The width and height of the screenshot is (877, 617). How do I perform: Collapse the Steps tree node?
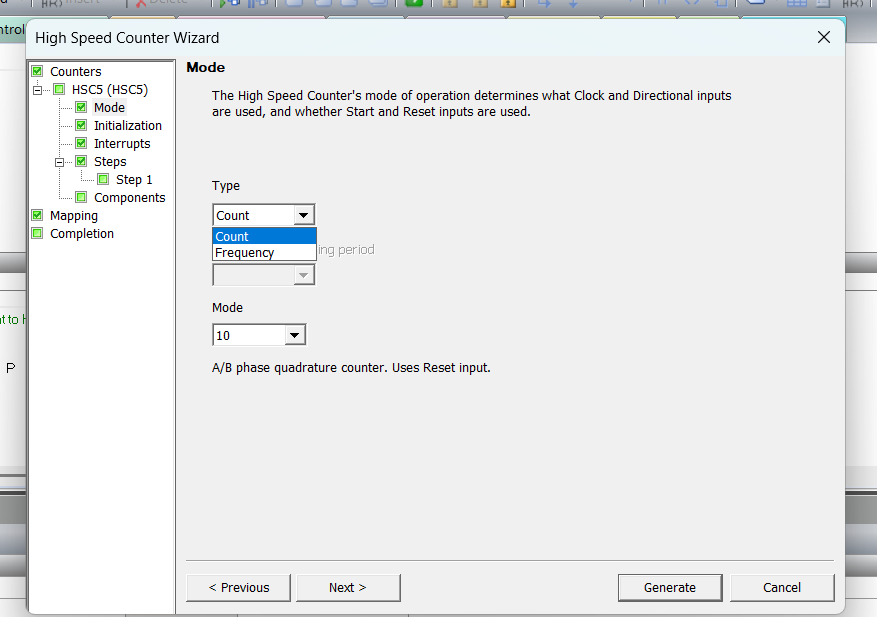(x=60, y=162)
